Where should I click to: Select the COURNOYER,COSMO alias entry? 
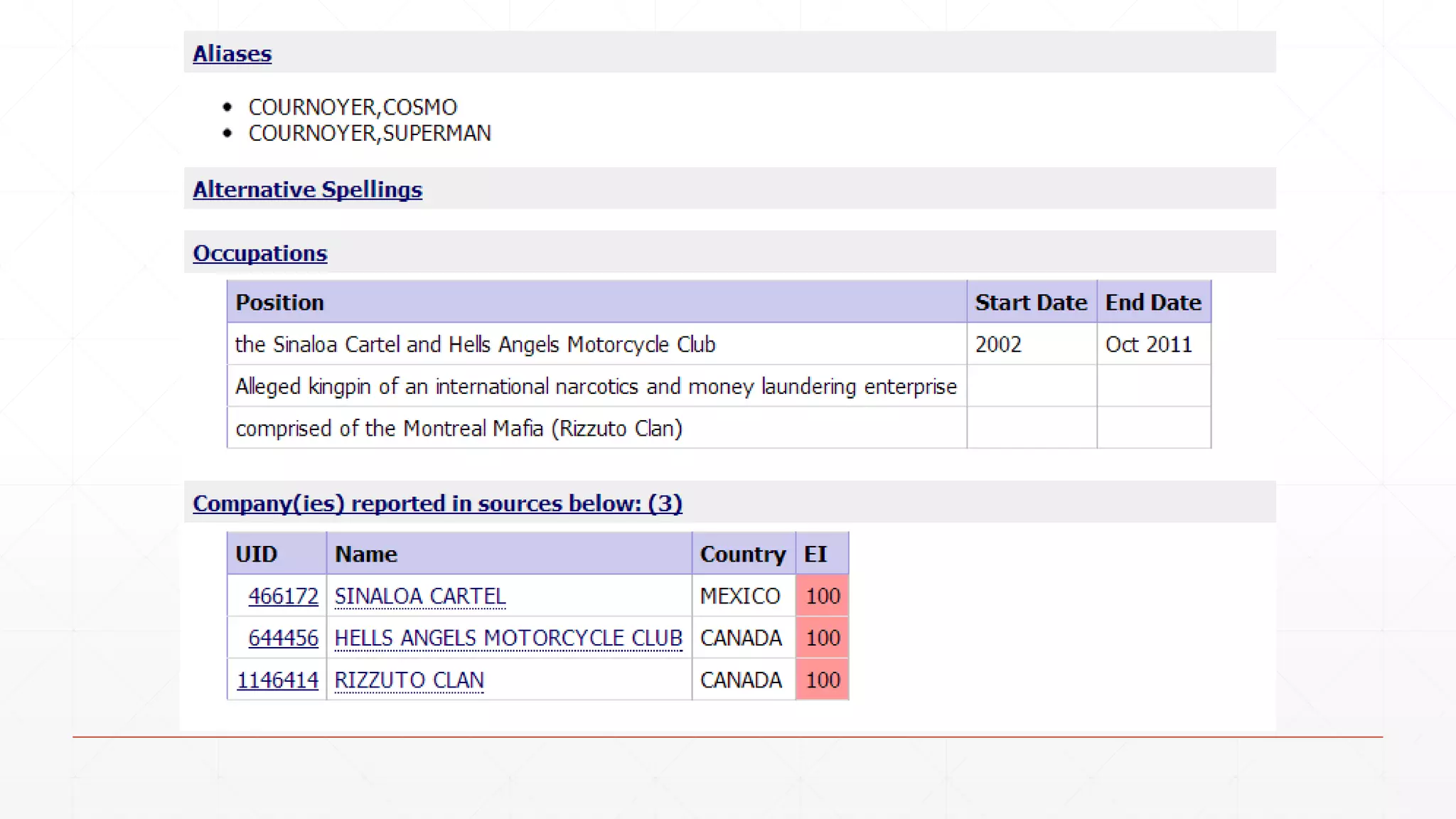[353, 107]
